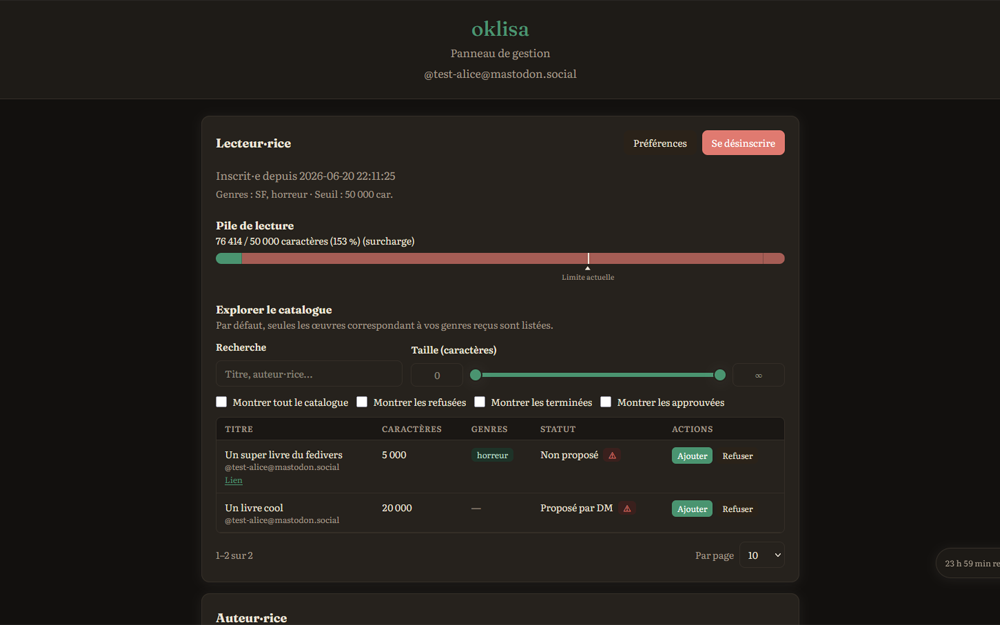Tick the Montrer les refusées checkbox
This screenshot has height=625, width=1000.
(x=362, y=402)
